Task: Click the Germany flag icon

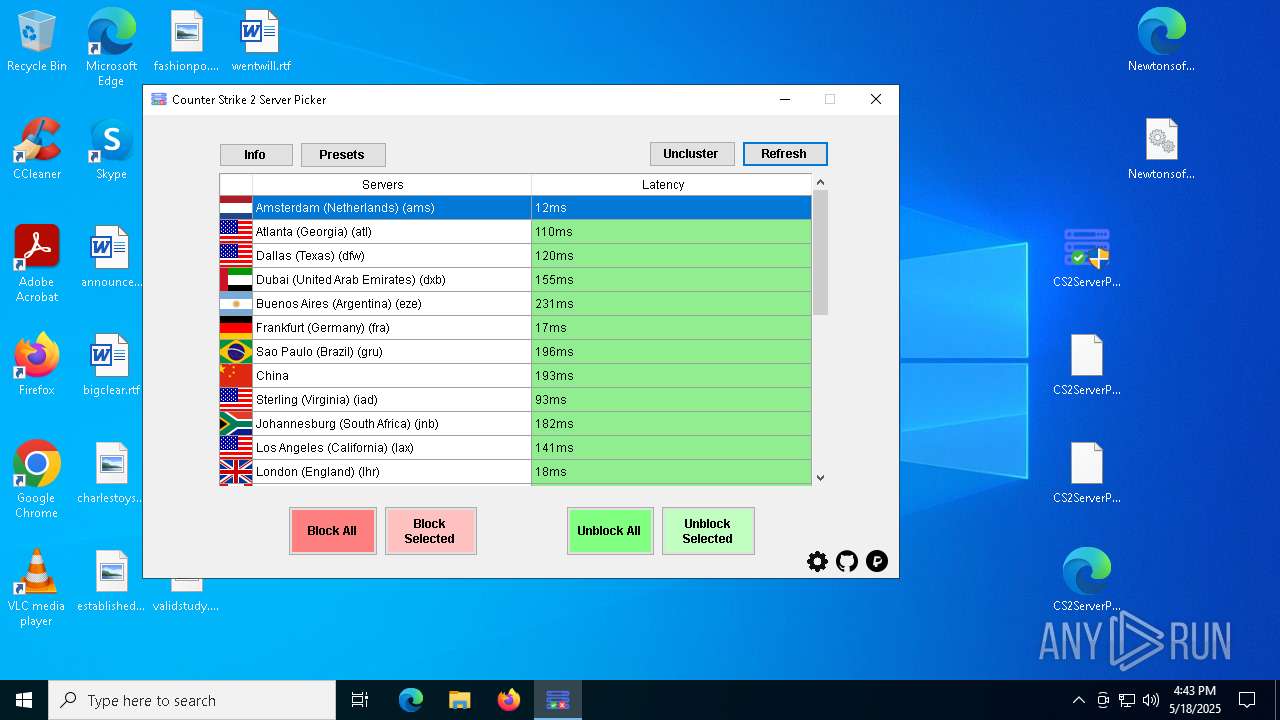Action: [x=236, y=328]
